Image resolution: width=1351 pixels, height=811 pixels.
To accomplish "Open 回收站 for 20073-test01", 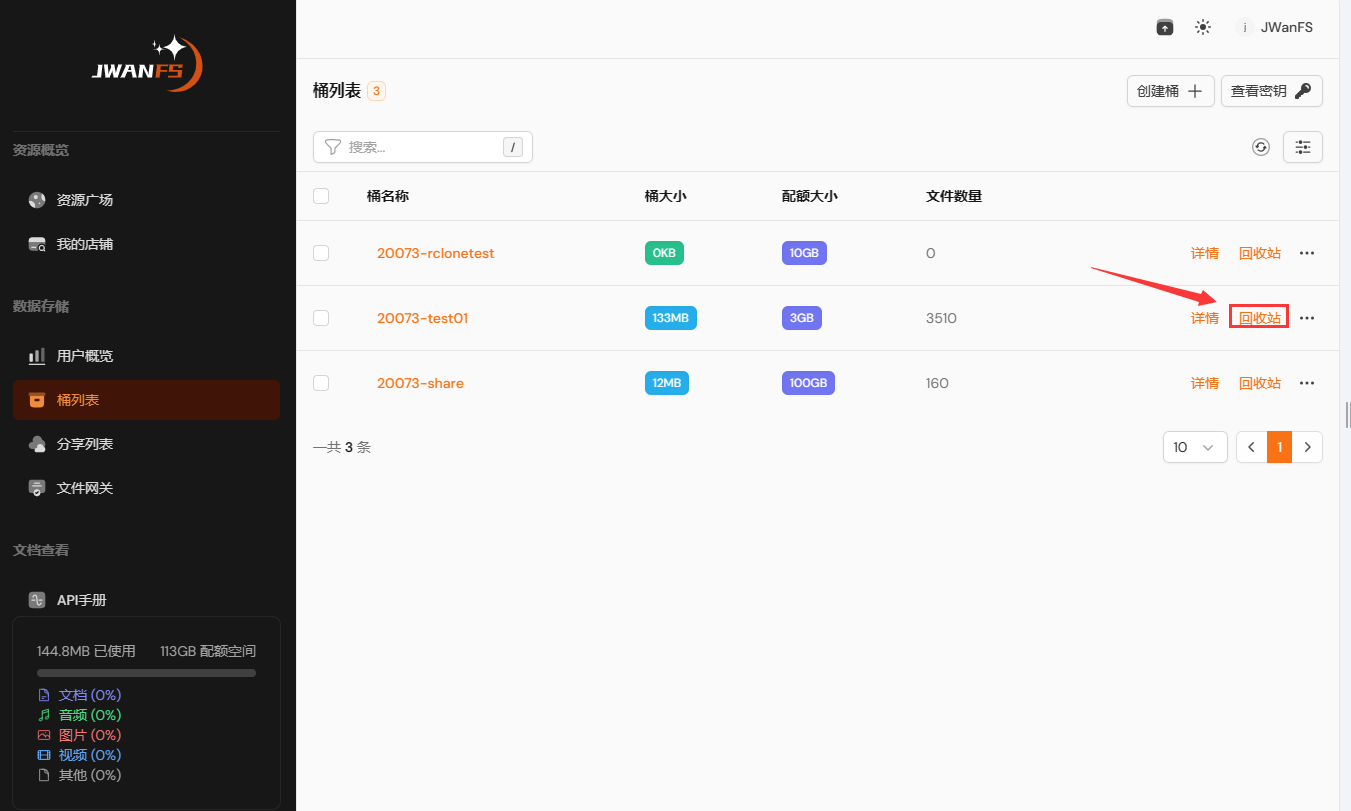I will 1260,318.
